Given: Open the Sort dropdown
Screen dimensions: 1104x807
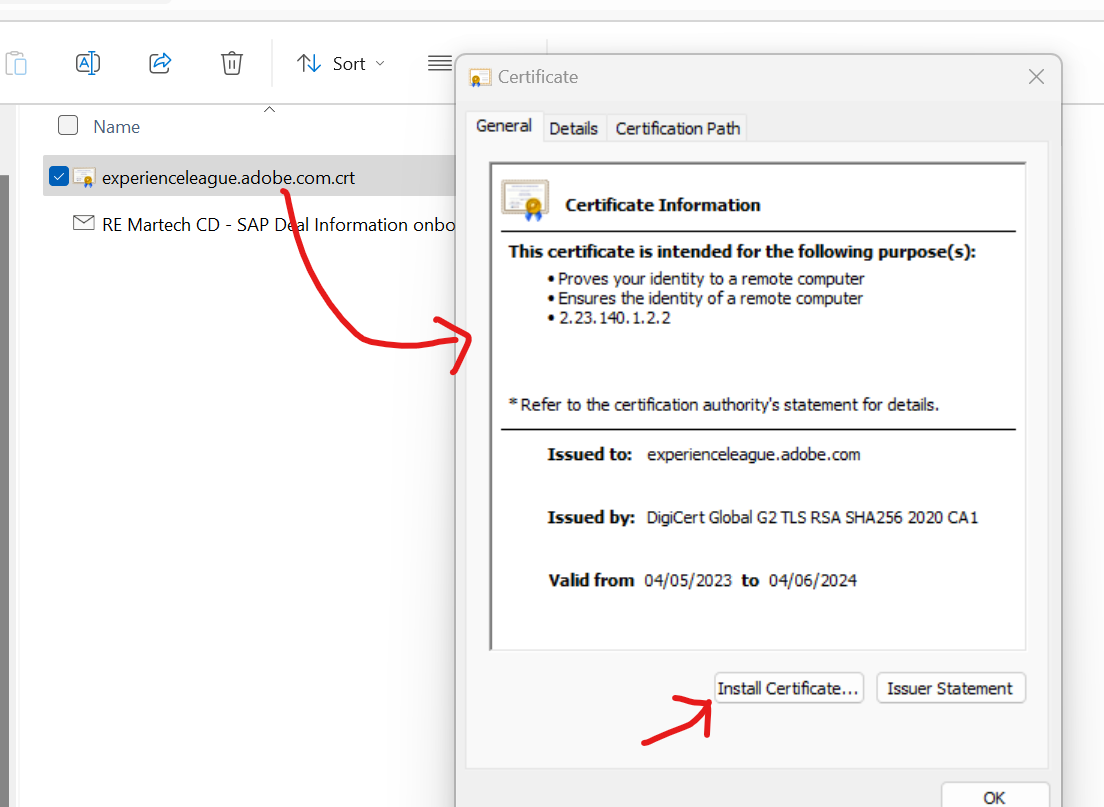Looking at the screenshot, I should pos(350,63).
